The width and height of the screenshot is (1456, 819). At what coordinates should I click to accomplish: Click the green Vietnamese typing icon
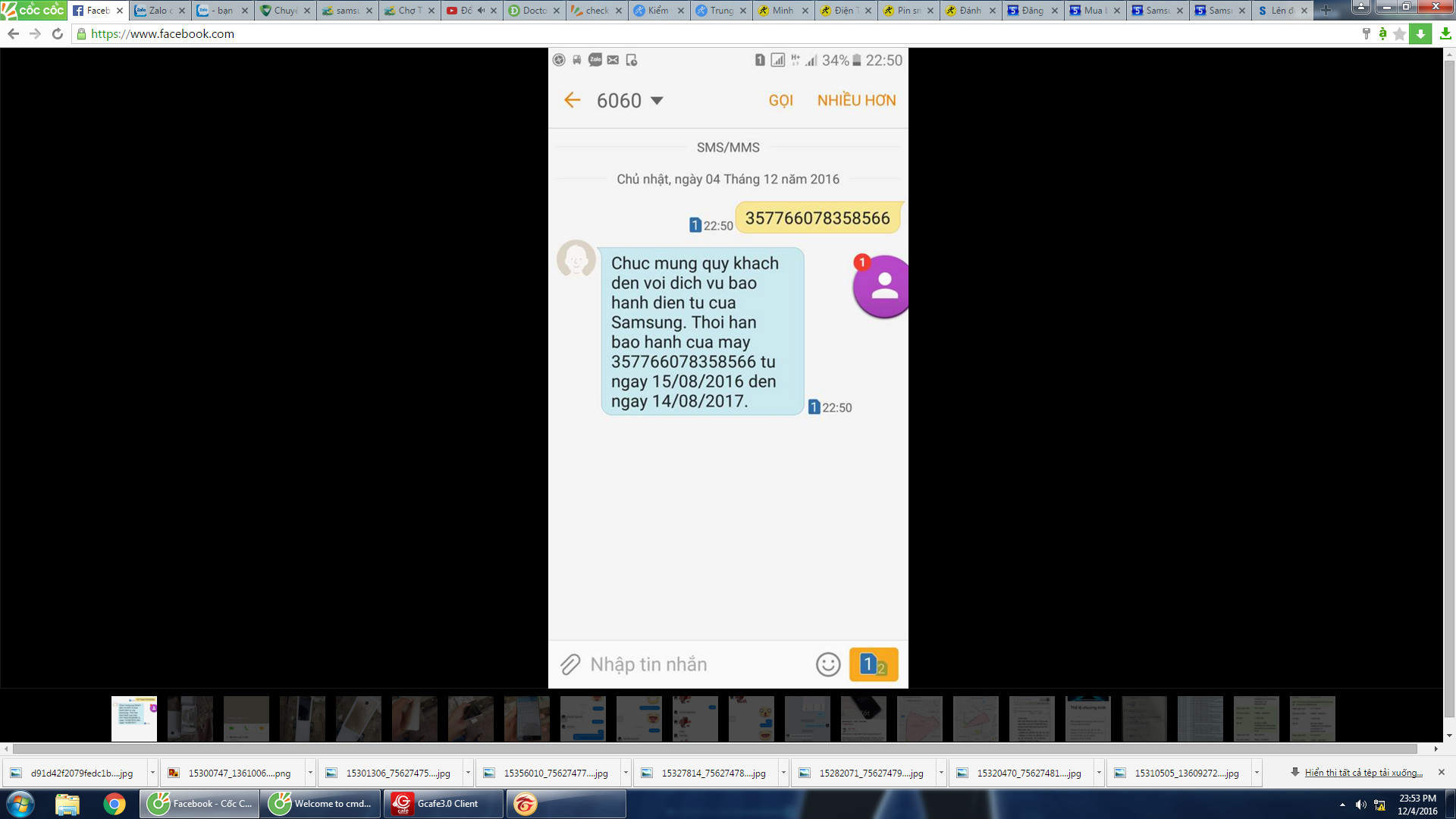pyautogui.click(x=1382, y=34)
